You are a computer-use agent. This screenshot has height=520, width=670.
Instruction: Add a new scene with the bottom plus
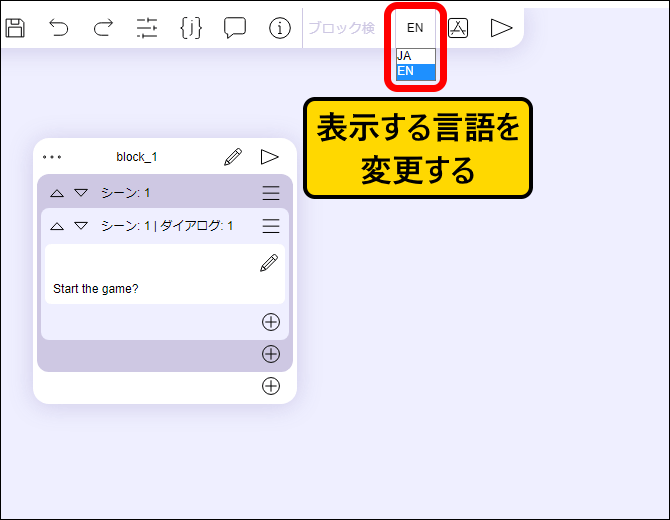271,386
